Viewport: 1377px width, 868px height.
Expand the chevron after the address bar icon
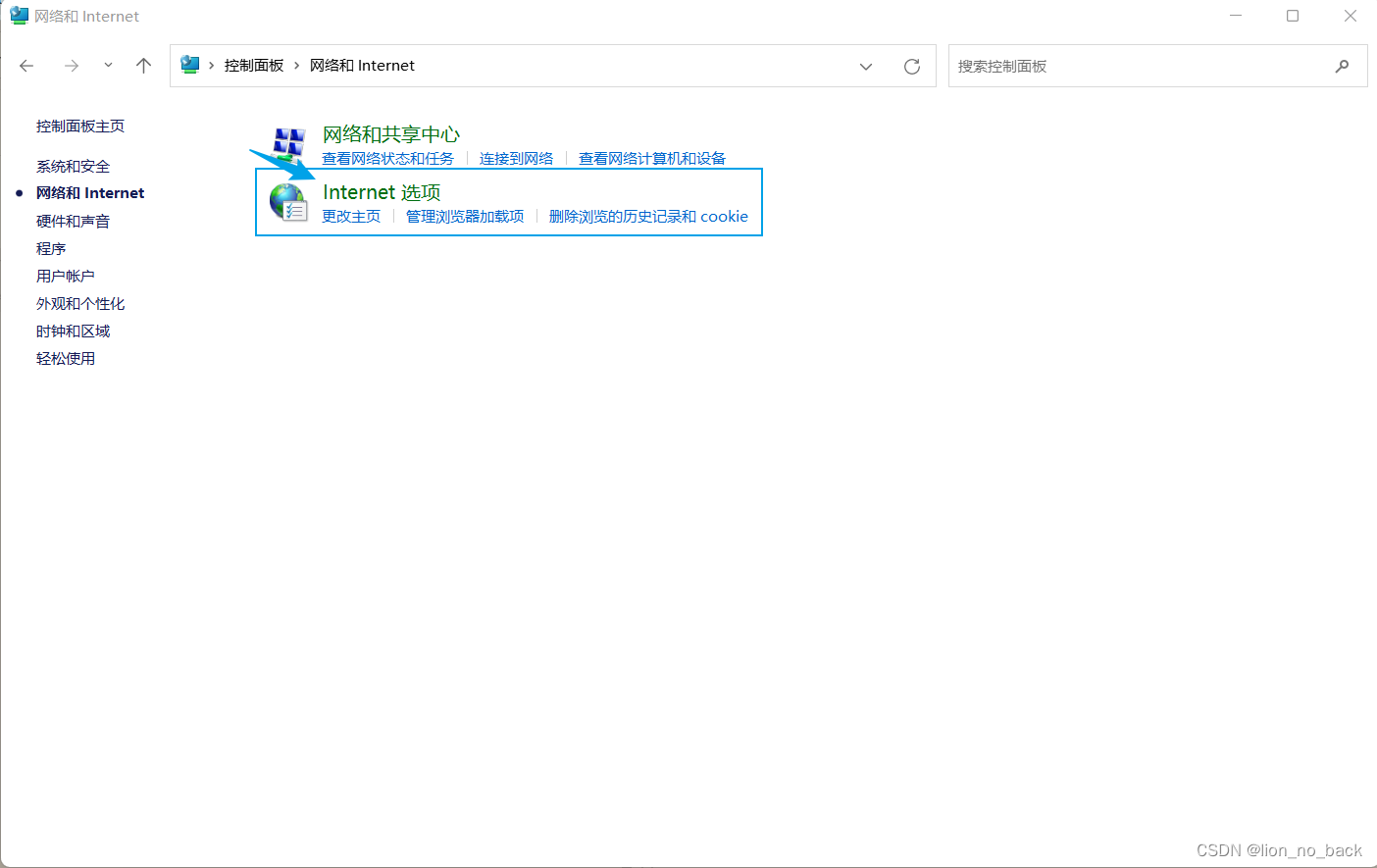(x=211, y=66)
